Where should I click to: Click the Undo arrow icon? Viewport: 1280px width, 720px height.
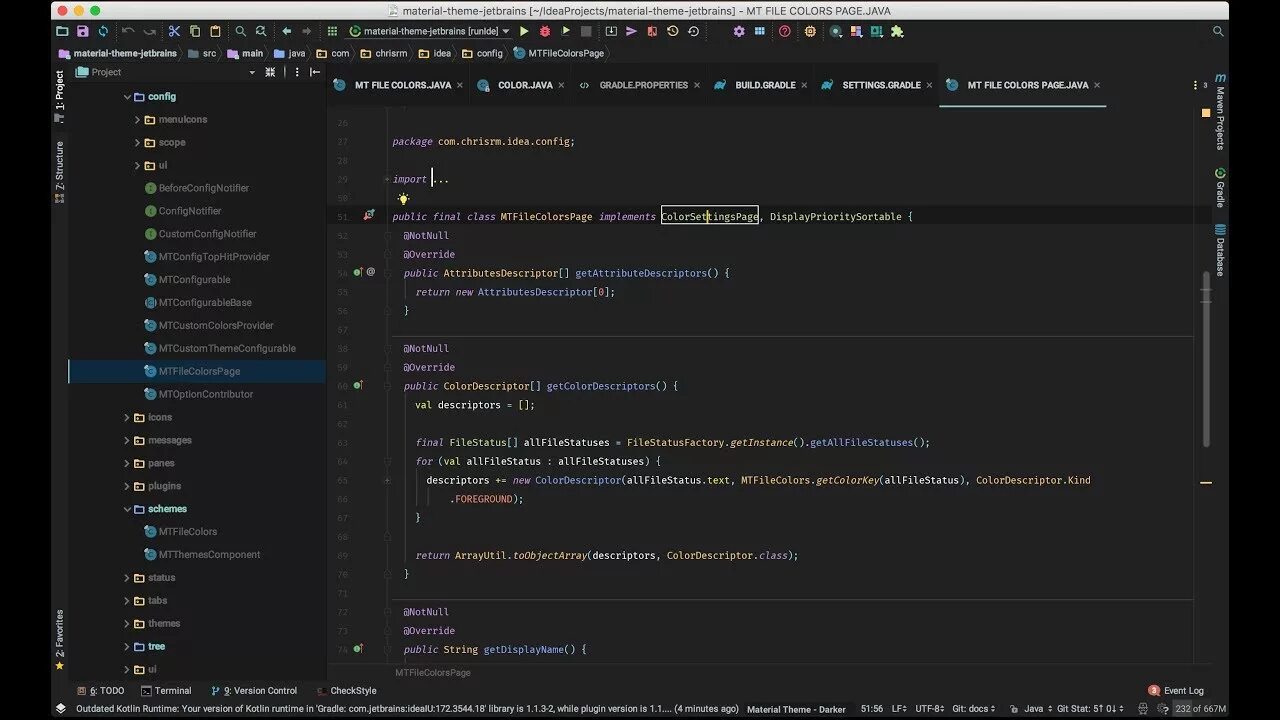(x=128, y=31)
